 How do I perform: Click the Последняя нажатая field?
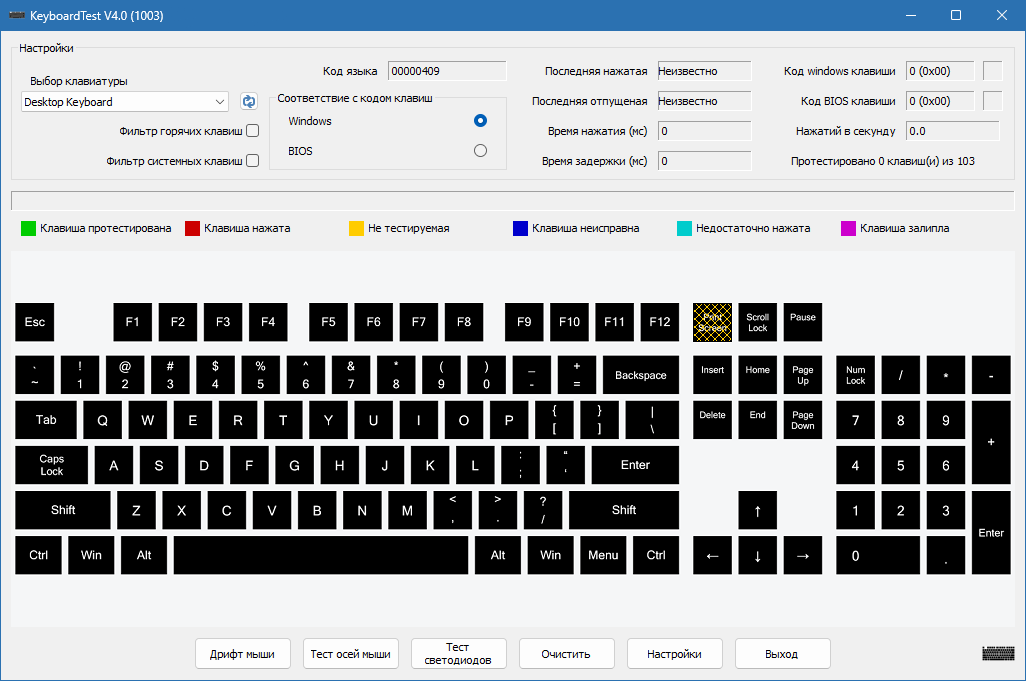[x=704, y=71]
